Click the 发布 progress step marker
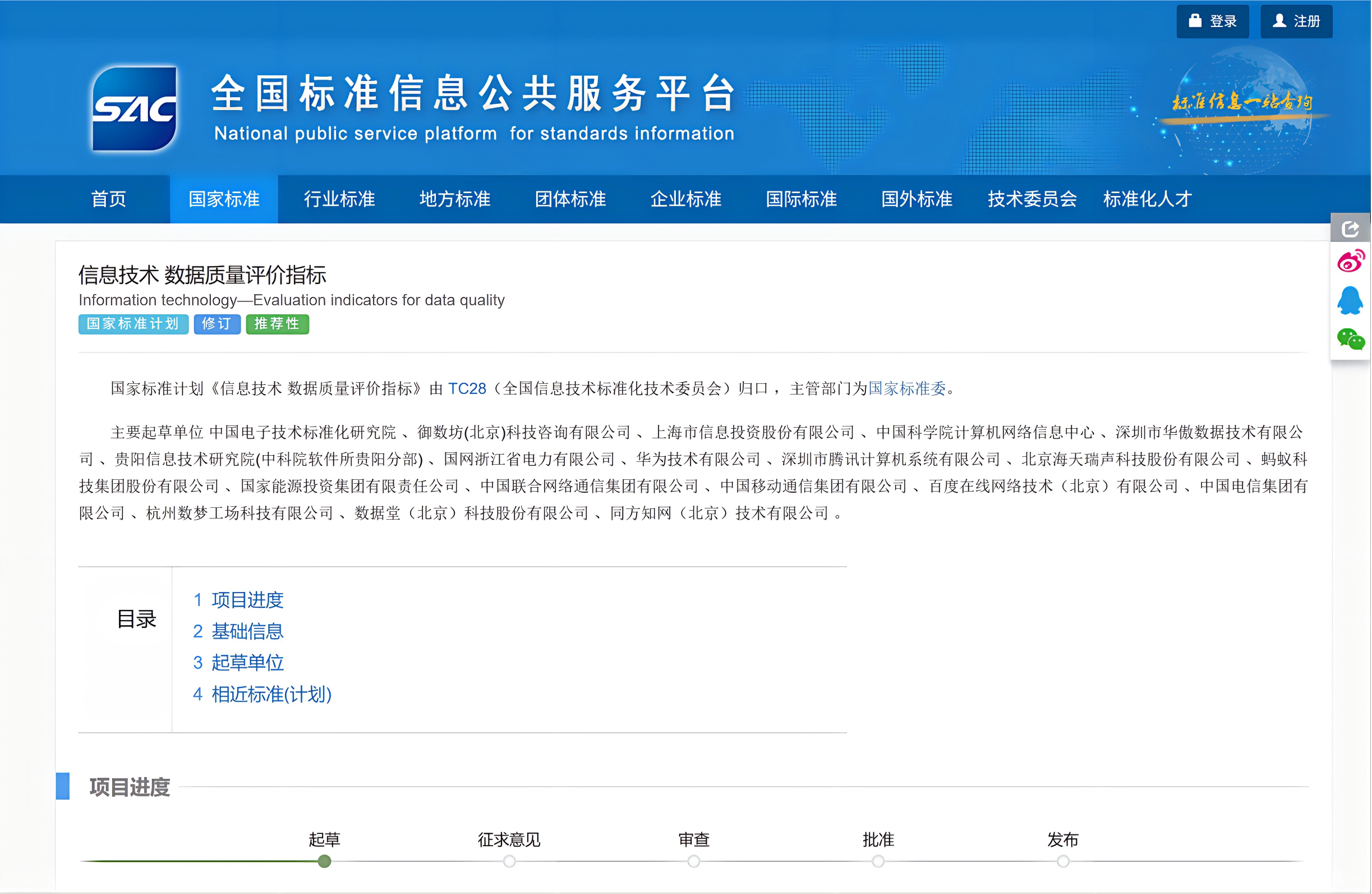 click(1063, 861)
